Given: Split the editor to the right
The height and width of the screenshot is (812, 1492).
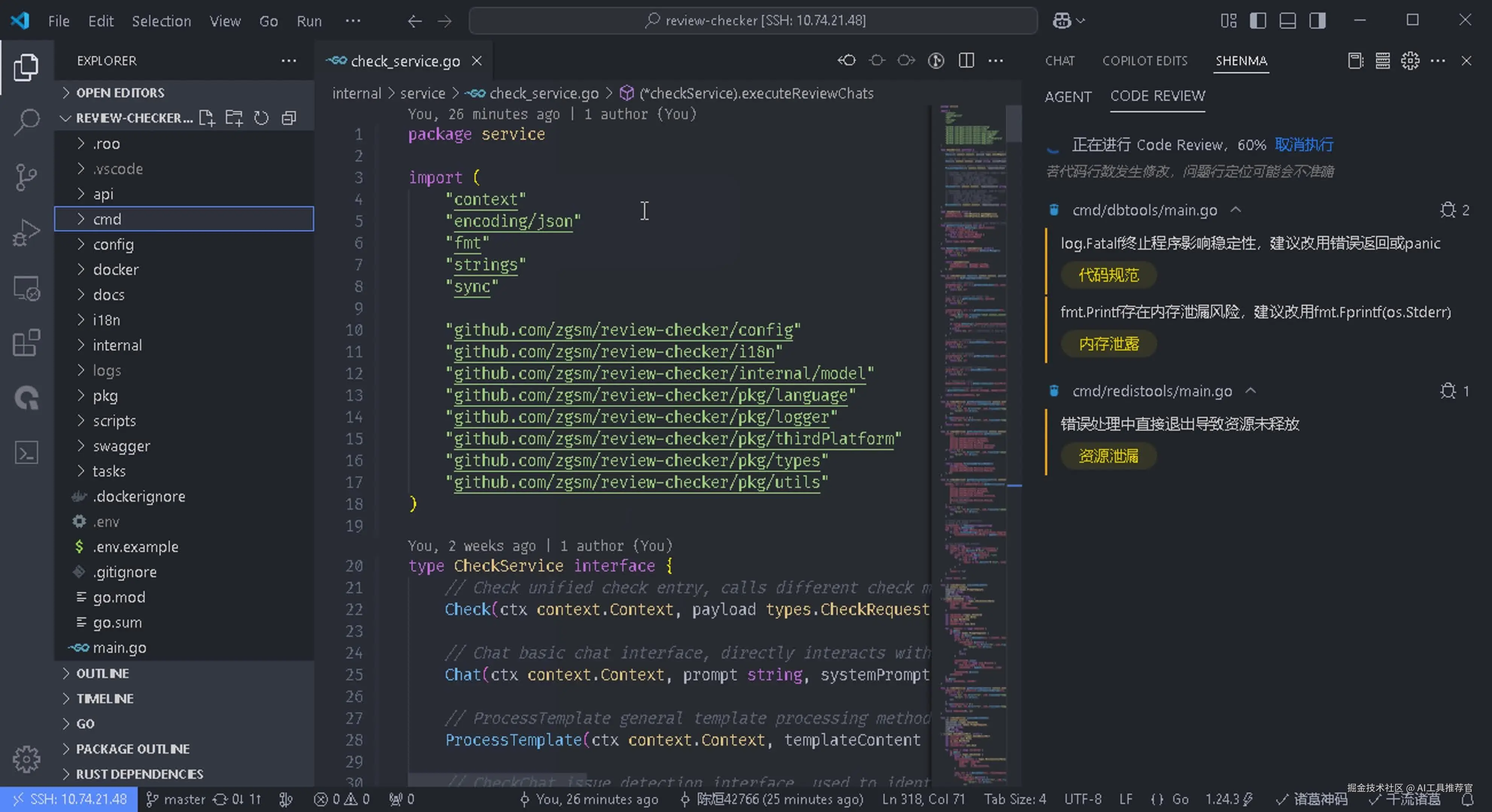Looking at the screenshot, I should point(966,61).
